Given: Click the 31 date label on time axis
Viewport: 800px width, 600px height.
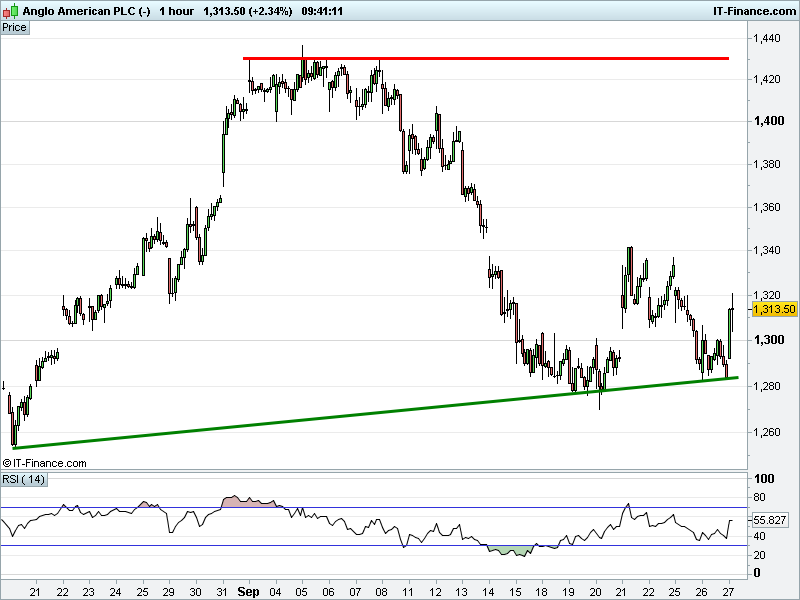Looking at the screenshot, I should 221,592.
